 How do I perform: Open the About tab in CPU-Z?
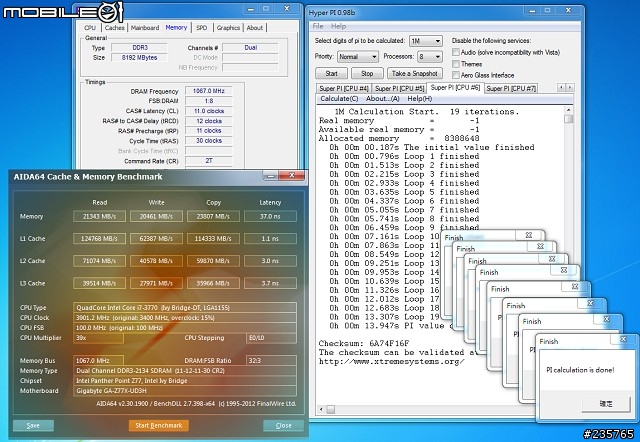point(255,28)
